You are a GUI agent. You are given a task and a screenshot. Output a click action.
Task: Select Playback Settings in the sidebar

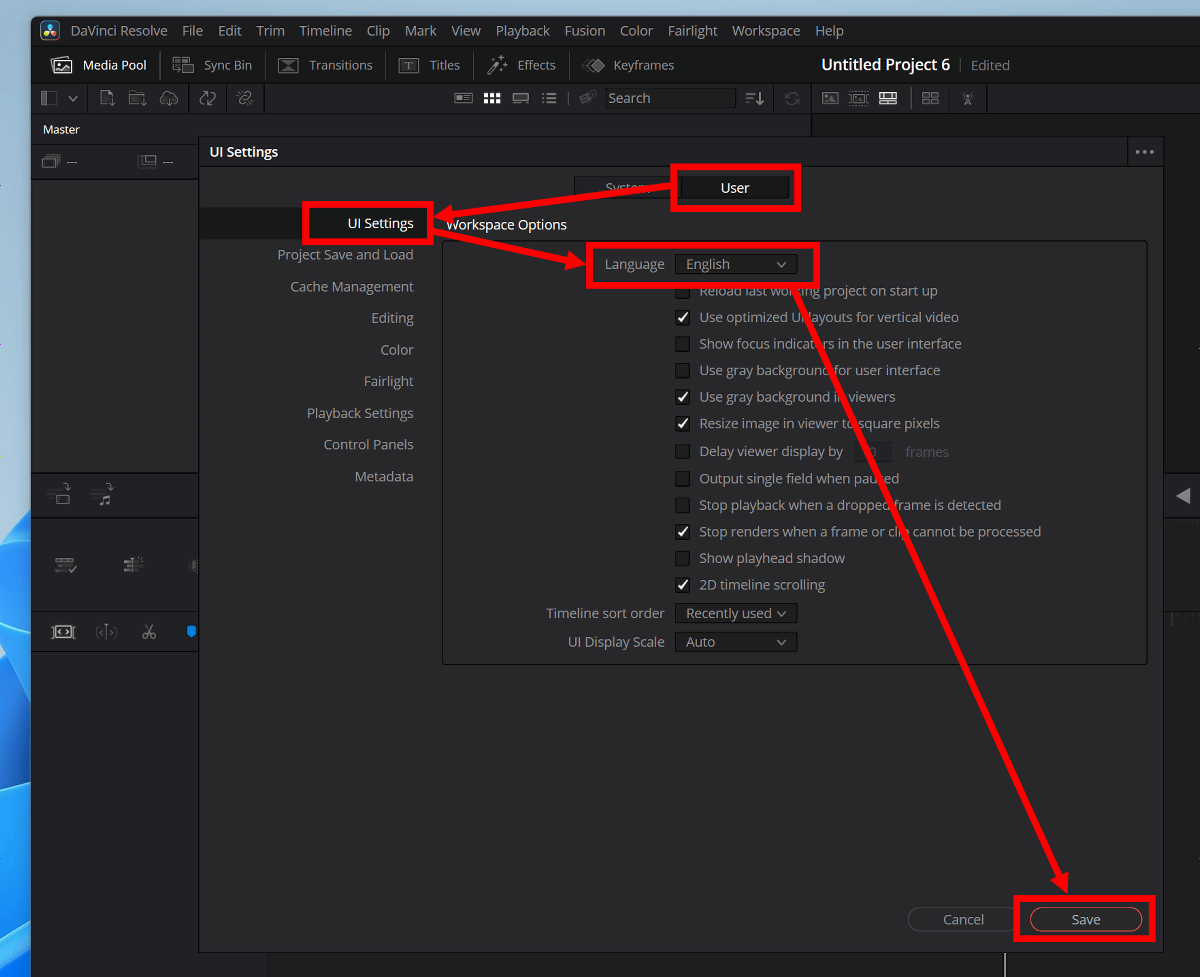click(x=360, y=413)
